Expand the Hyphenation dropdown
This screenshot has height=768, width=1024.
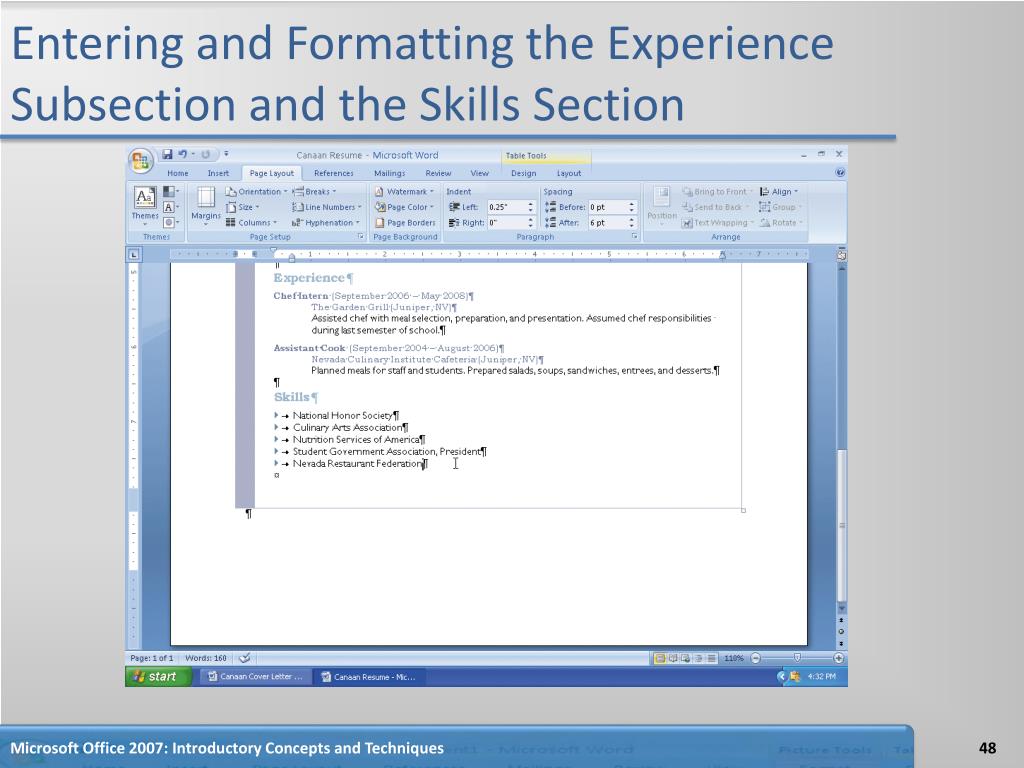[326, 223]
